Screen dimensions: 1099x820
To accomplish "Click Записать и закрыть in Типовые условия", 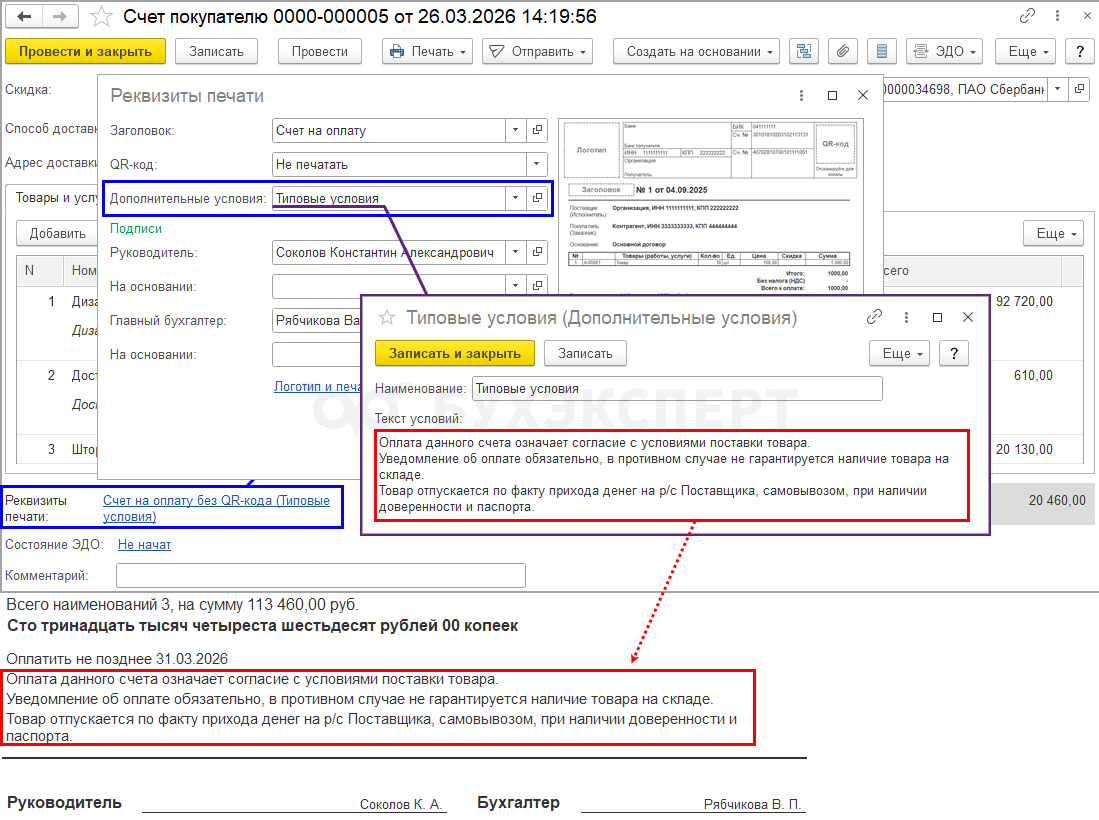I will pyautogui.click(x=455, y=353).
